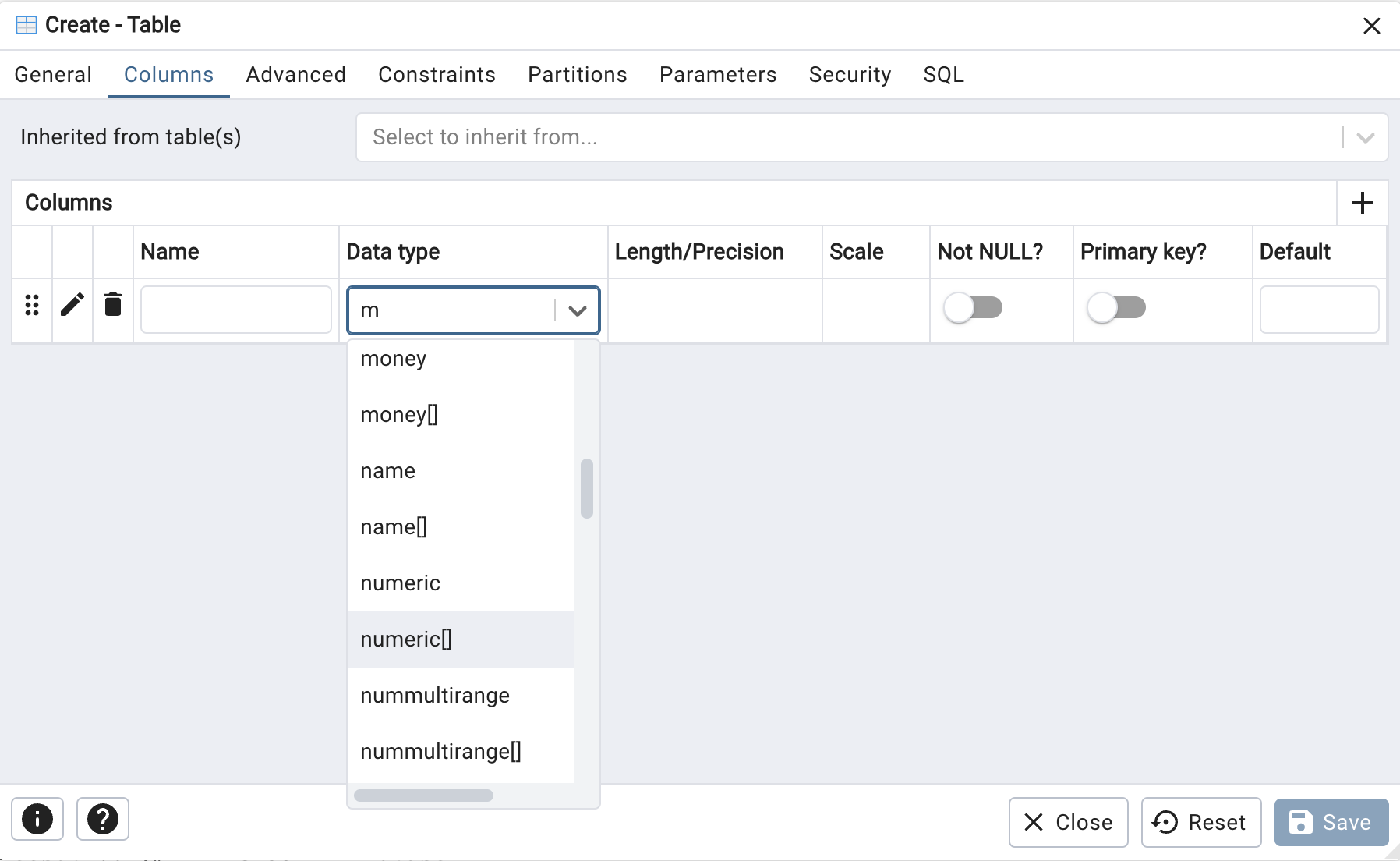This screenshot has height=861, width=1400.
Task: Turn on the Primary key toggle
Action: click(1115, 308)
